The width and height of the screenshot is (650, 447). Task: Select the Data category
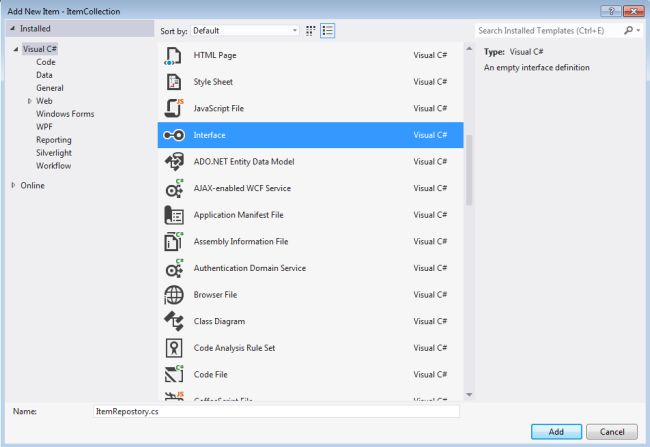click(44, 75)
